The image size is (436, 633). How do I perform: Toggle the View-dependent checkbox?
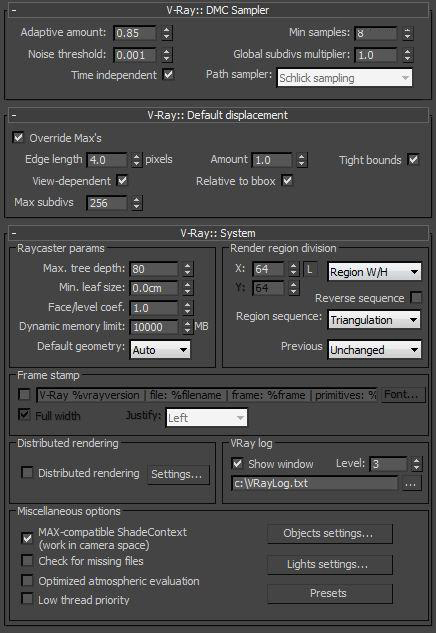click(x=122, y=180)
